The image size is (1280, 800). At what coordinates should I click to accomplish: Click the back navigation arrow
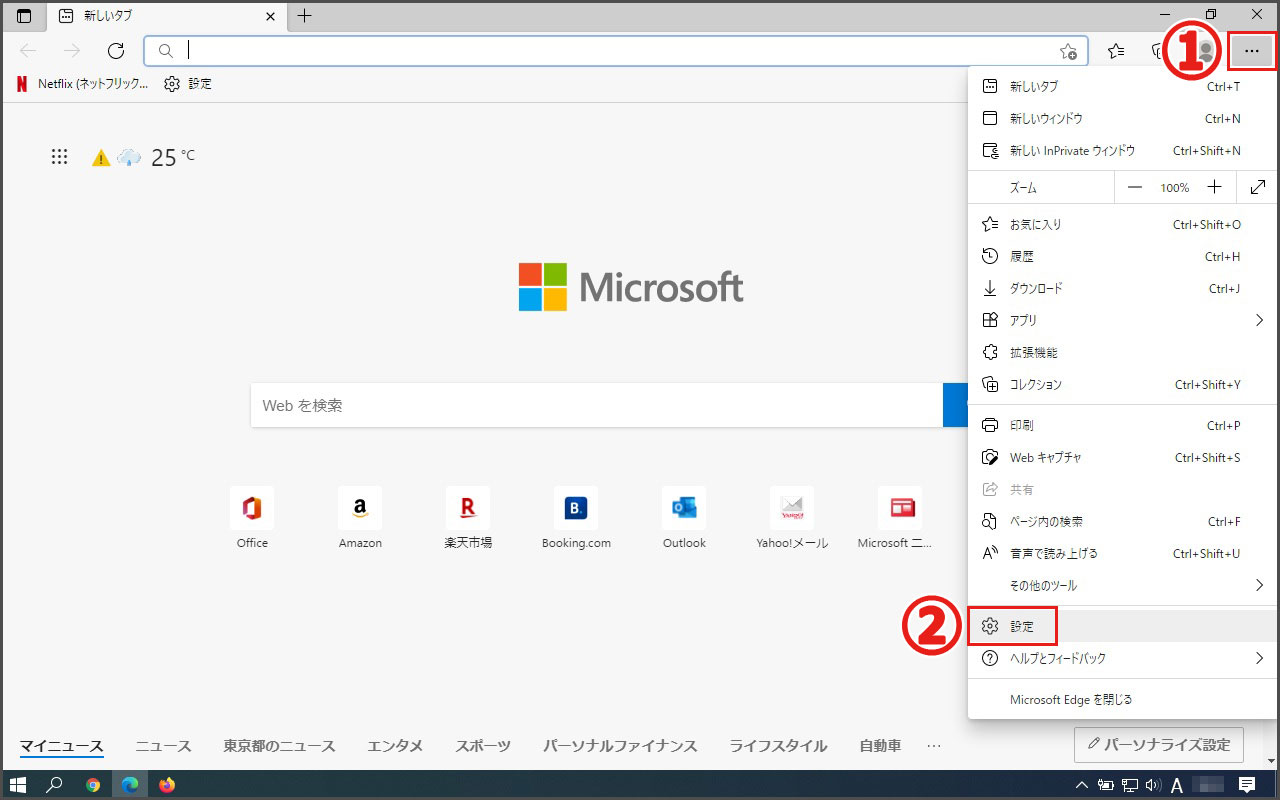point(28,50)
